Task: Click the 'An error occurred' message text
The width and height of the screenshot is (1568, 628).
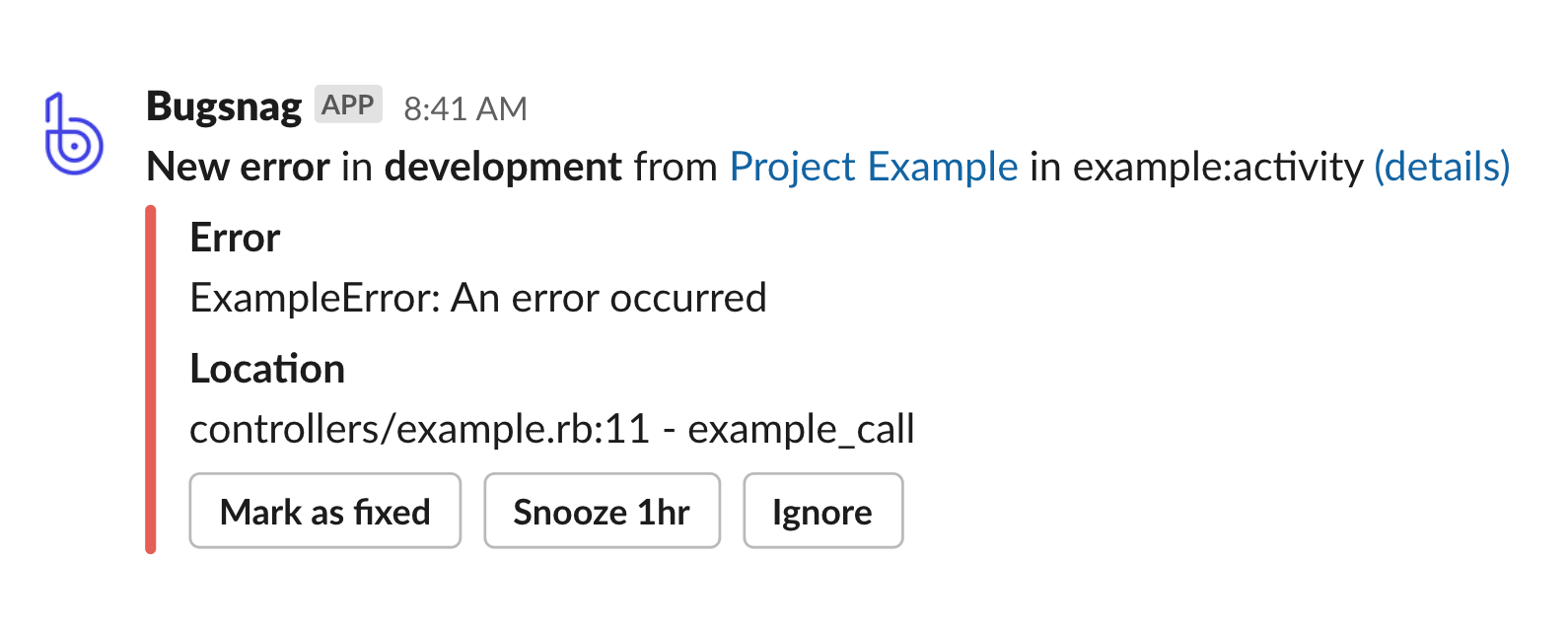Action: [x=608, y=298]
